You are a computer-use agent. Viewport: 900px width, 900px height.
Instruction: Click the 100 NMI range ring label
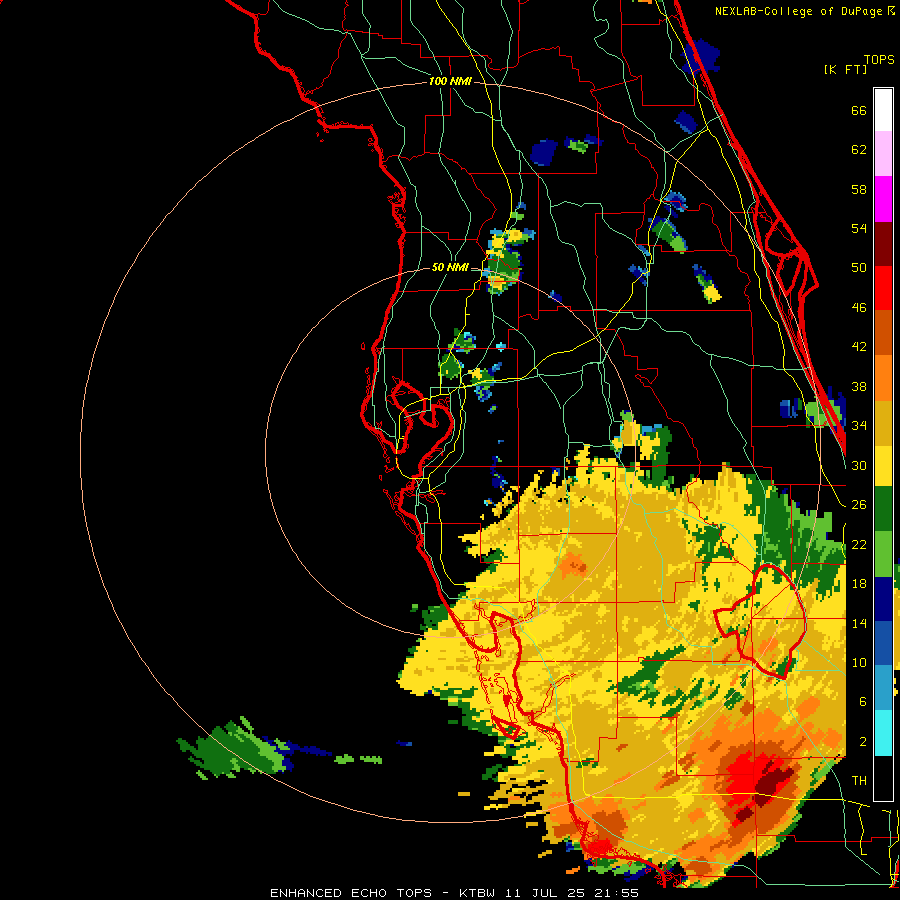pos(450,82)
